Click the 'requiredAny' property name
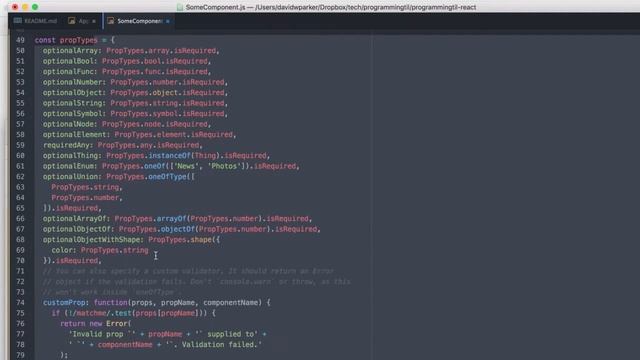 [x=67, y=145]
